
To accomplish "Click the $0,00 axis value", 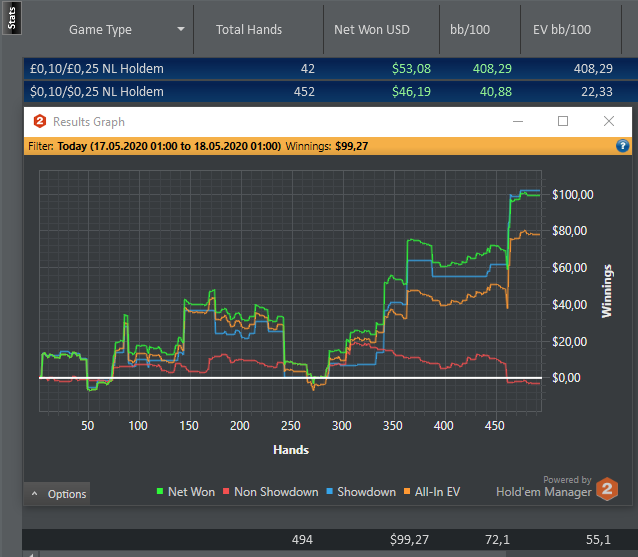I will pyautogui.click(x=566, y=378).
